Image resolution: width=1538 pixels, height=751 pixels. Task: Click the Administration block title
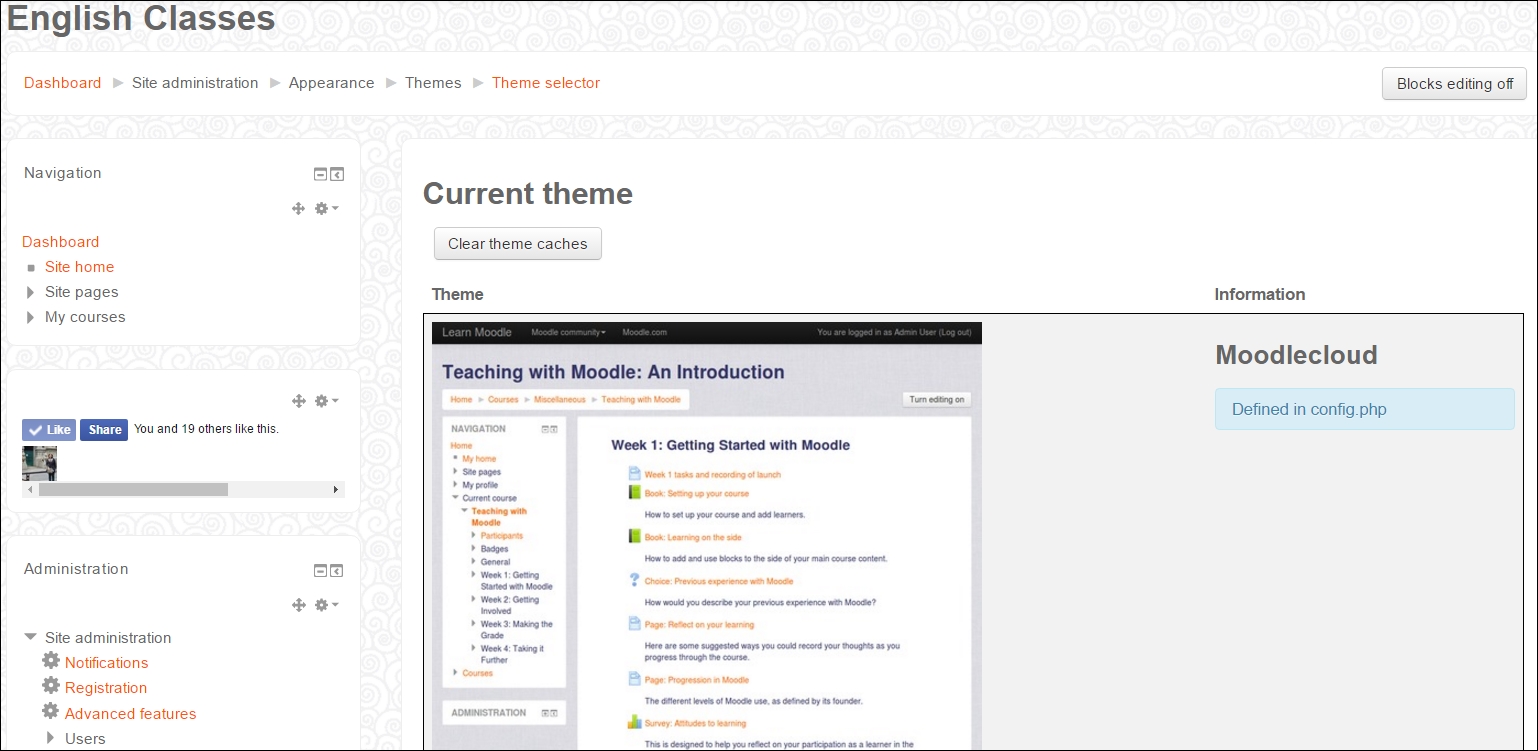pyautogui.click(x=76, y=569)
